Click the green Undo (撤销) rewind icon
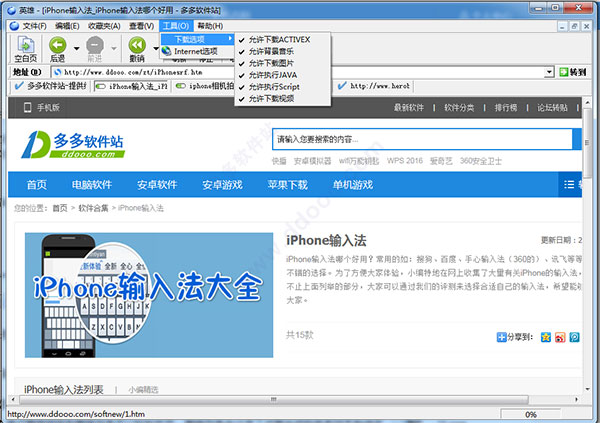The width and height of the screenshot is (600, 423). pos(137,45)
